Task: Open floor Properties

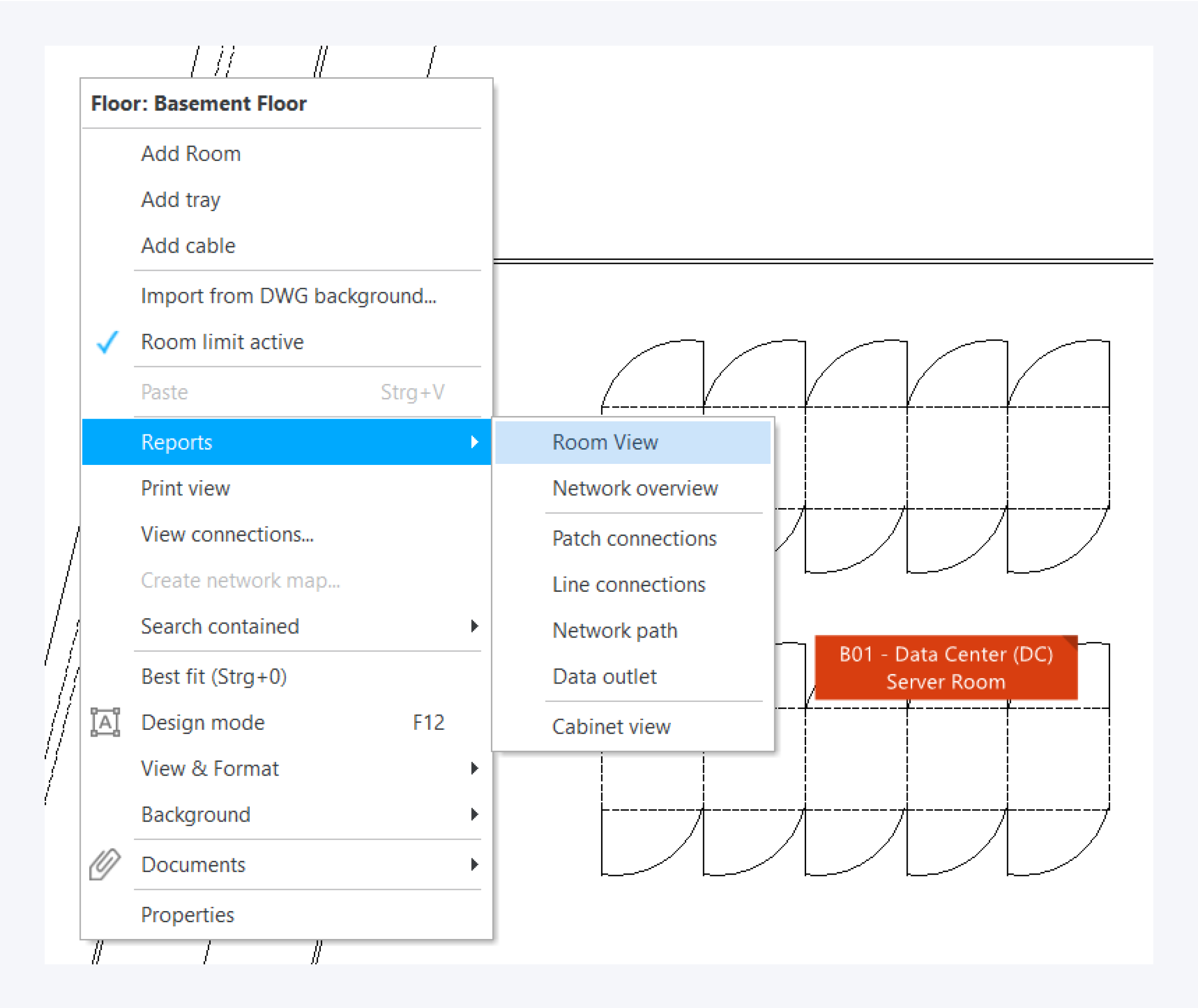Action: pyautogui.click(x=187, y=915)
